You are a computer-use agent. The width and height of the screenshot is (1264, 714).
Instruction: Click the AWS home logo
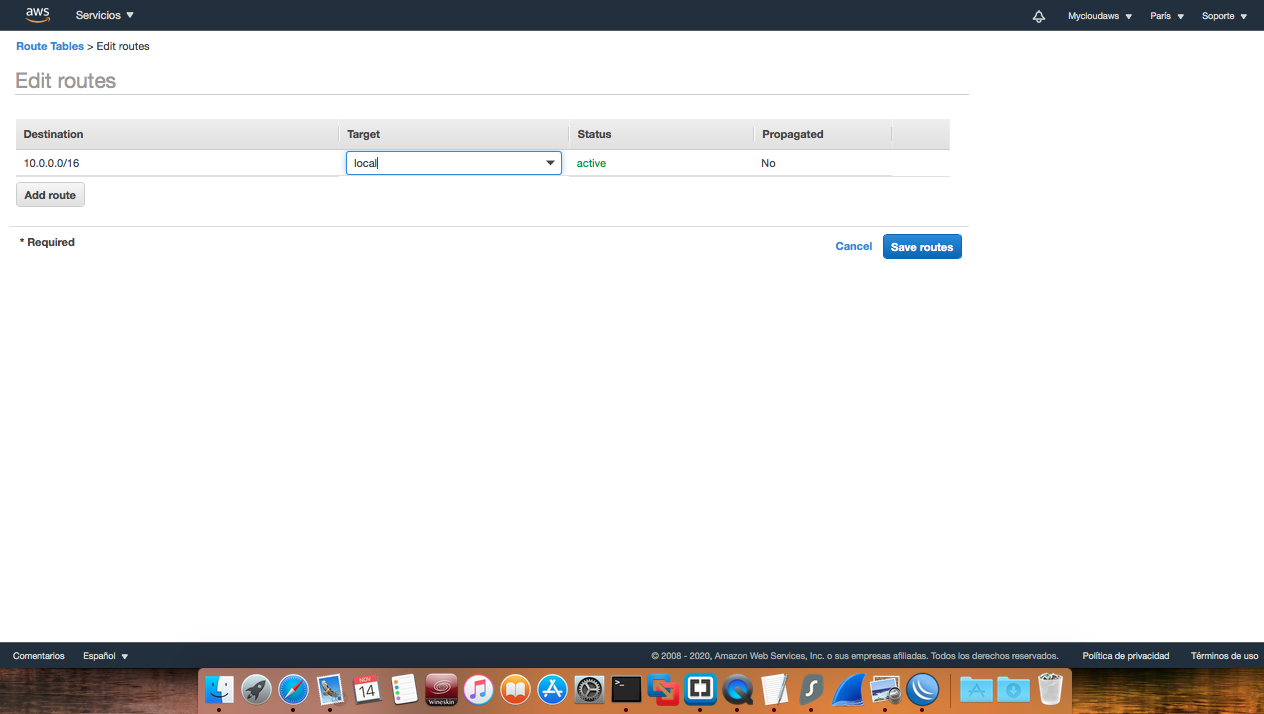[x=37, y=15]
